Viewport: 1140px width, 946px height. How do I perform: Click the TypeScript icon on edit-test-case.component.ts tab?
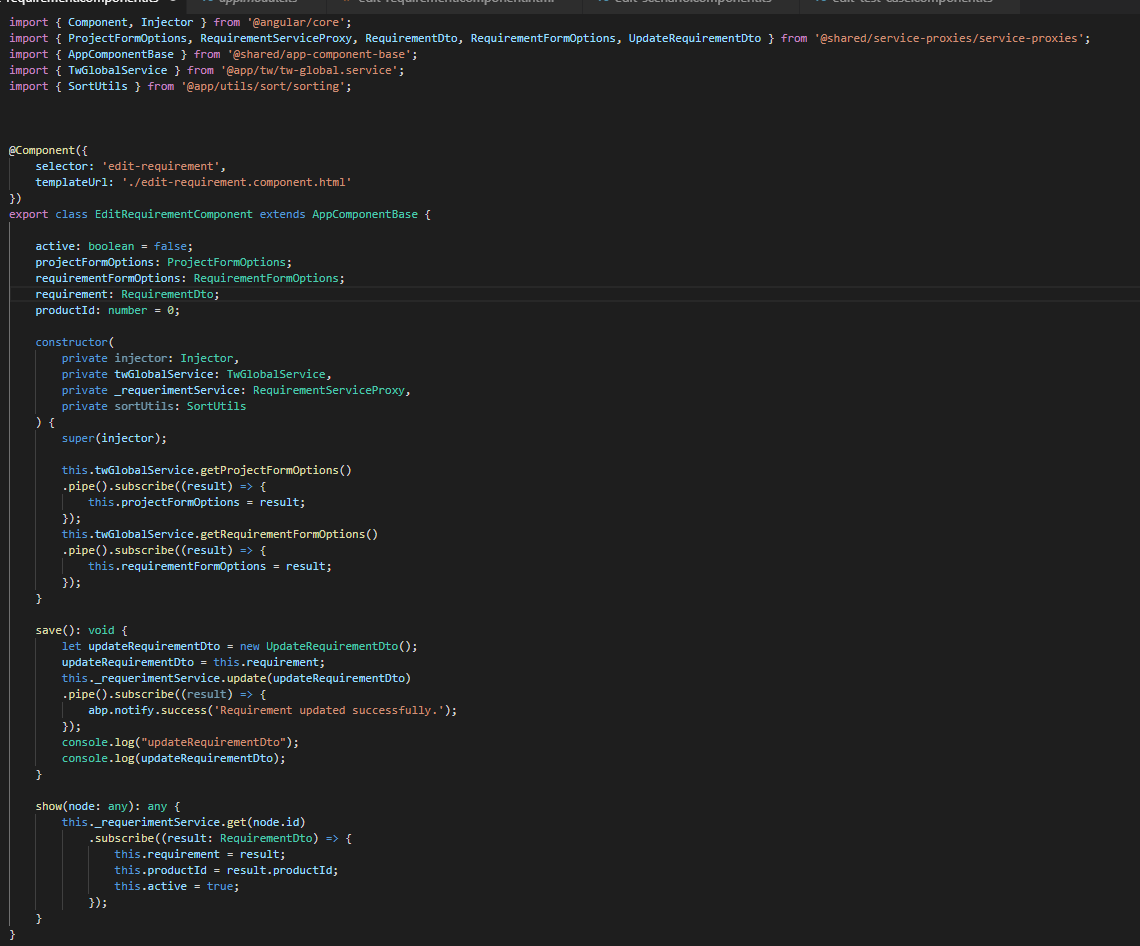click(818, 4)
